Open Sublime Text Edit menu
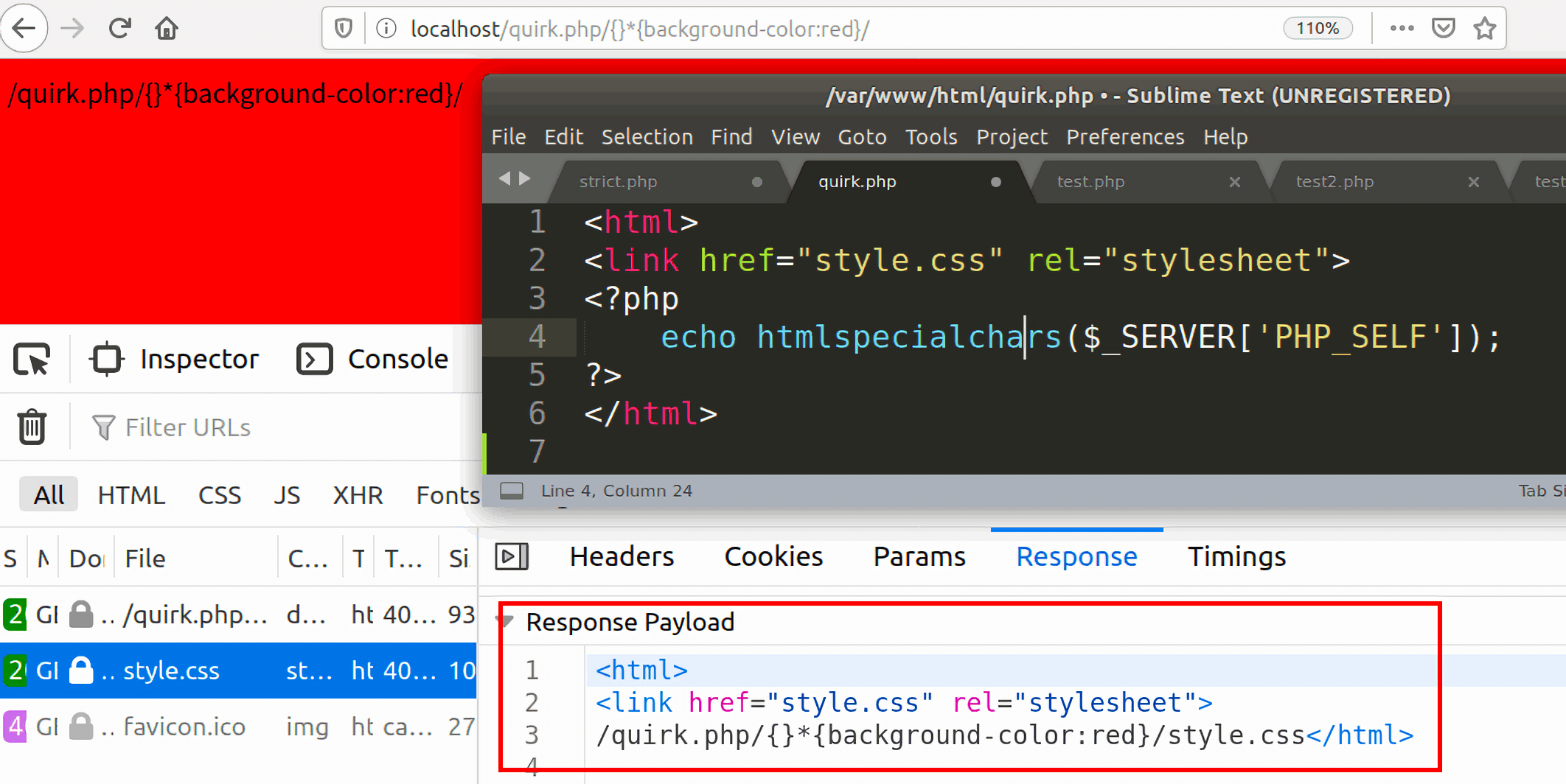The height and width of the screenshot is (784, 1566). 563,137
